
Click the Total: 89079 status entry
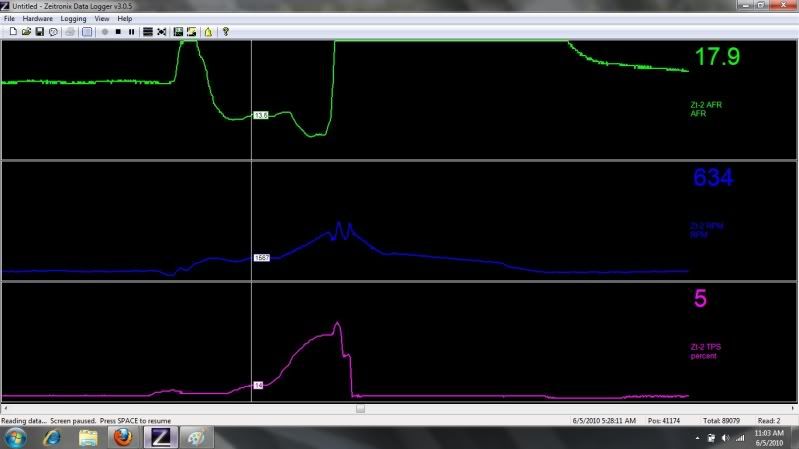tap(721, 421)
